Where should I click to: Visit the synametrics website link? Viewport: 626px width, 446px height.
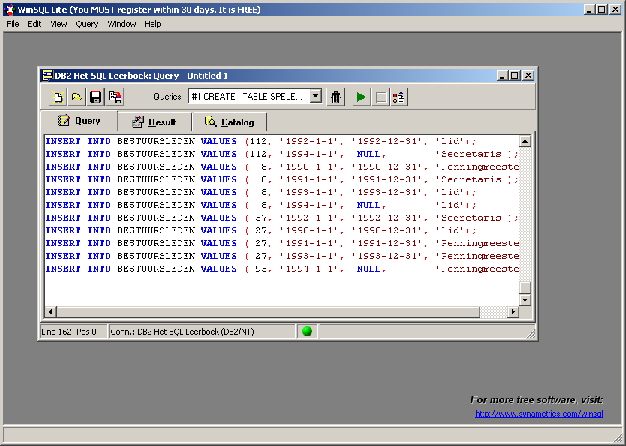point(539,414)
